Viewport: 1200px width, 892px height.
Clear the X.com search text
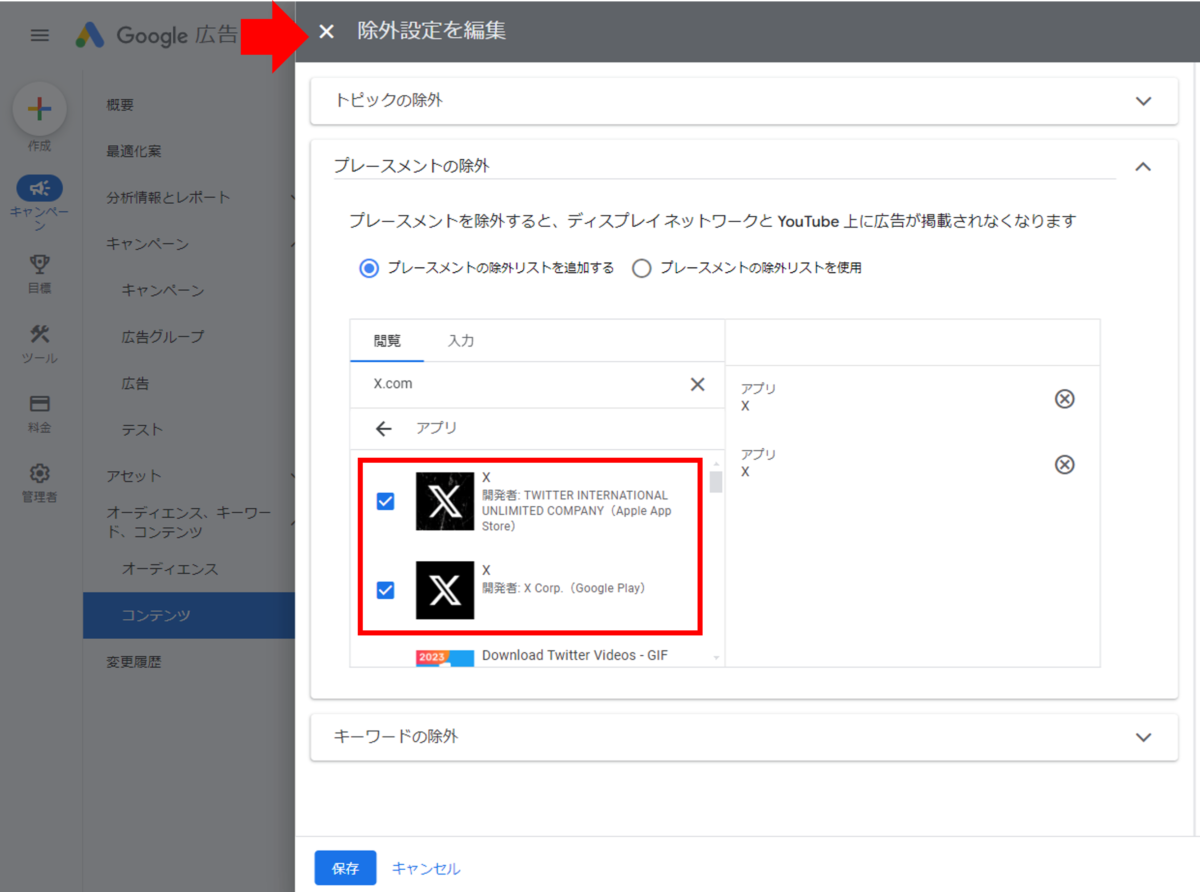tap(698, 384)
